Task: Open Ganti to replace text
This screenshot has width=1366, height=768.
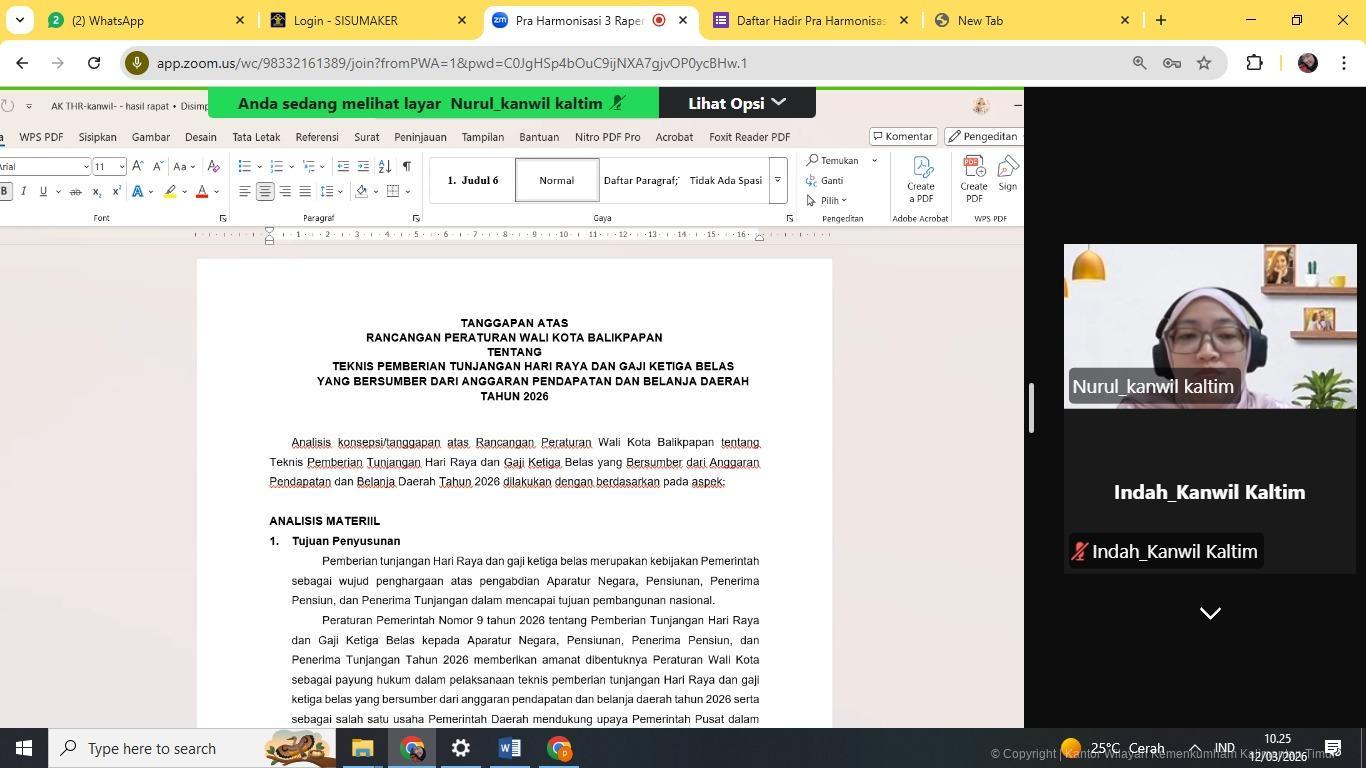Action: click(x=832, y=180)
